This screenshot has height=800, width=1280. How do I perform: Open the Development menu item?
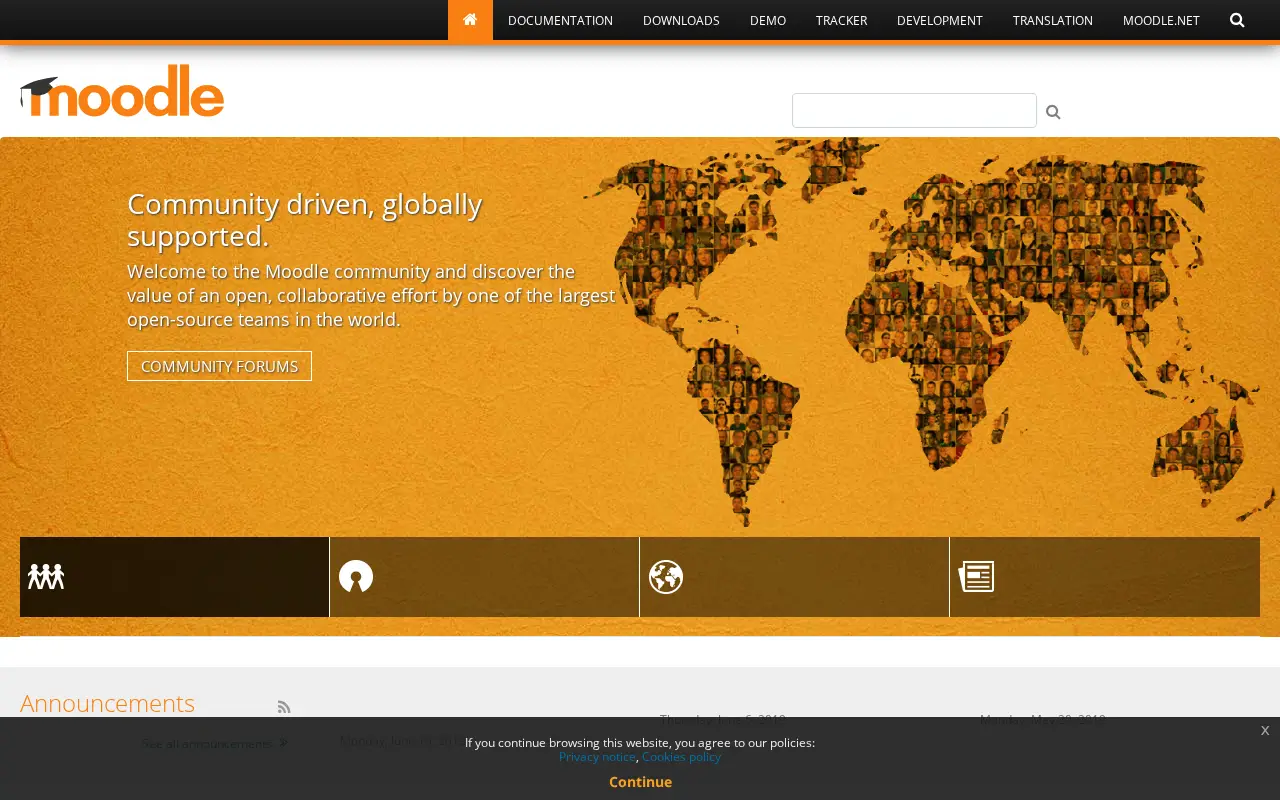click(940, 20)
